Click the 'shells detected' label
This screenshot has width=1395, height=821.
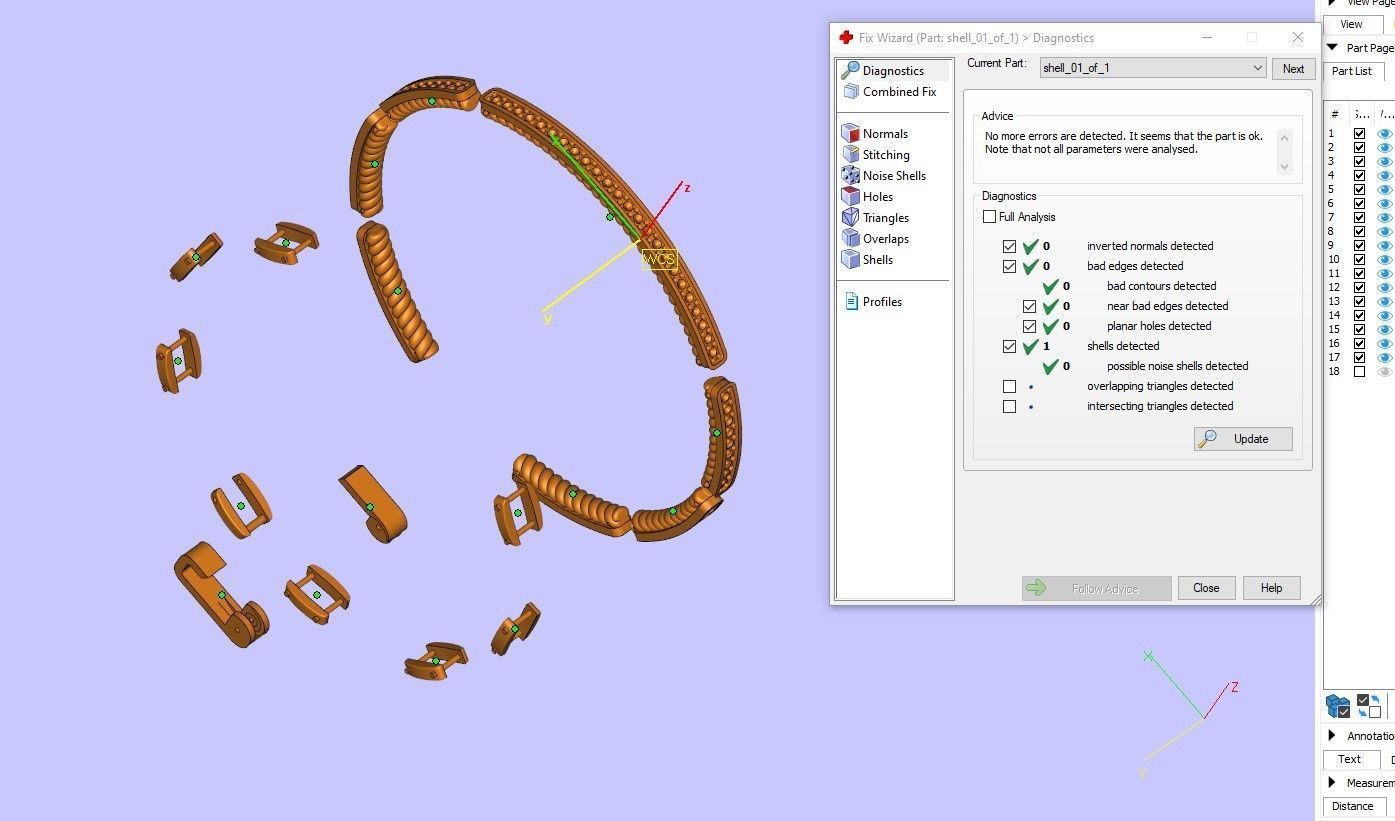[1123, 346]
